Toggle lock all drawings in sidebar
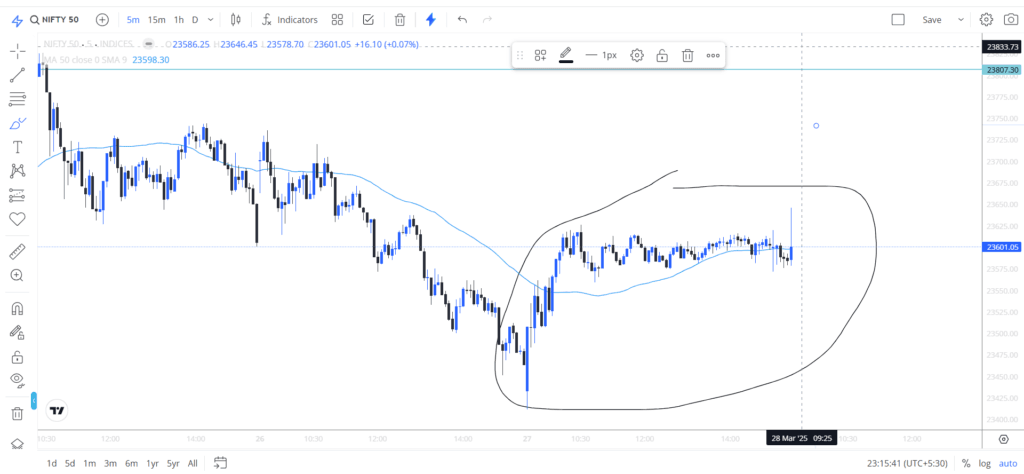The height and width of the screenshot is (474, 1024). coord(18,357)
